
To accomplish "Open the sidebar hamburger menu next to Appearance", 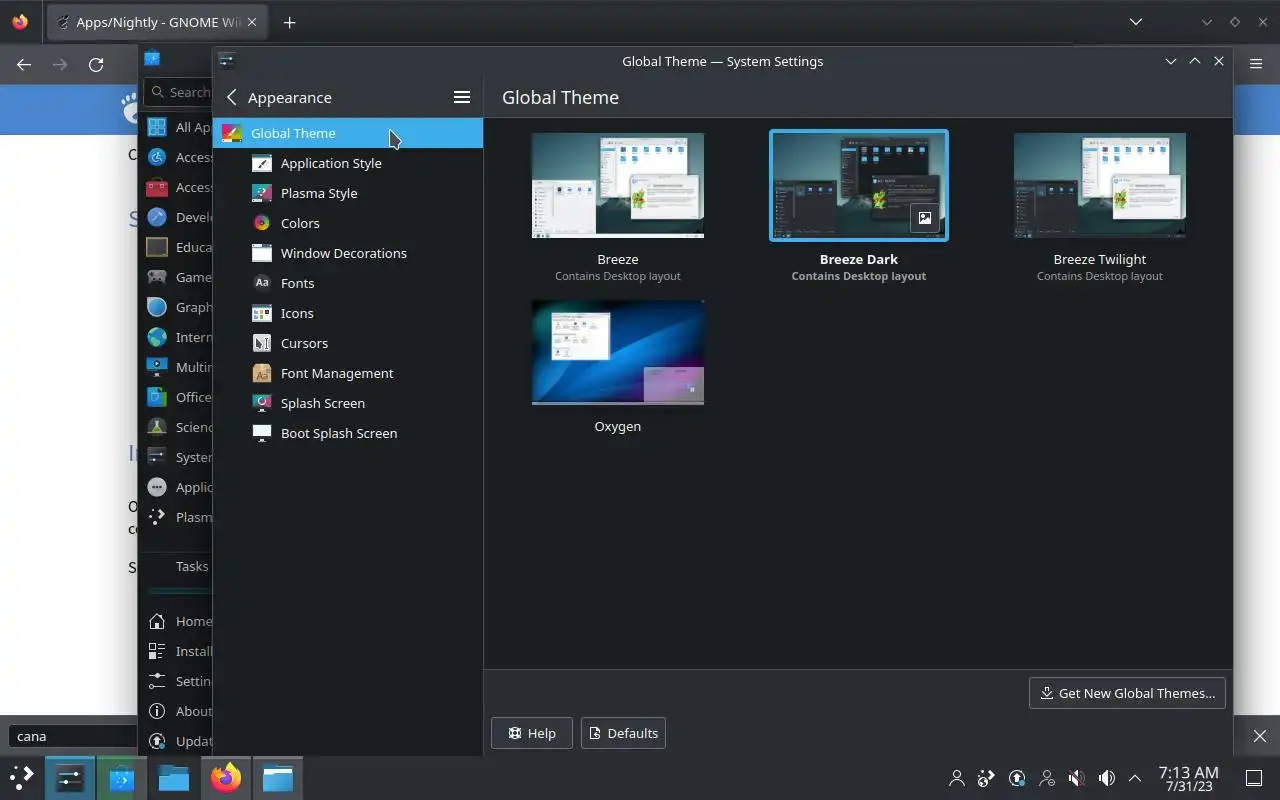I will (x=462, y=97).
